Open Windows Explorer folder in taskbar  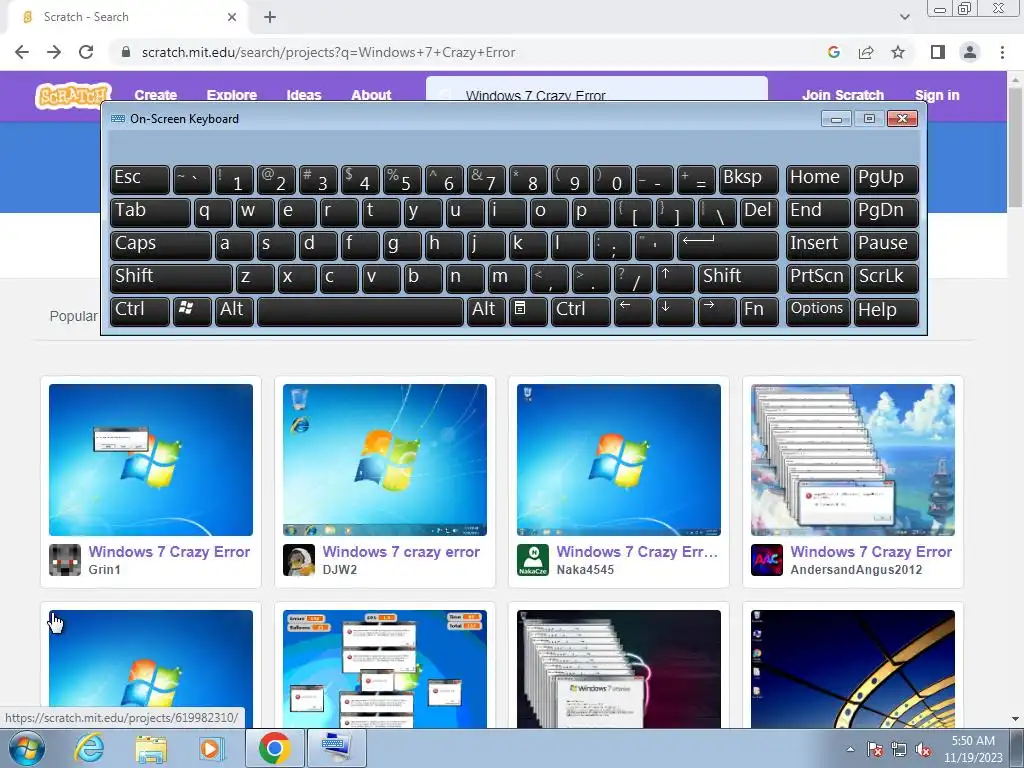pos(151,748)
